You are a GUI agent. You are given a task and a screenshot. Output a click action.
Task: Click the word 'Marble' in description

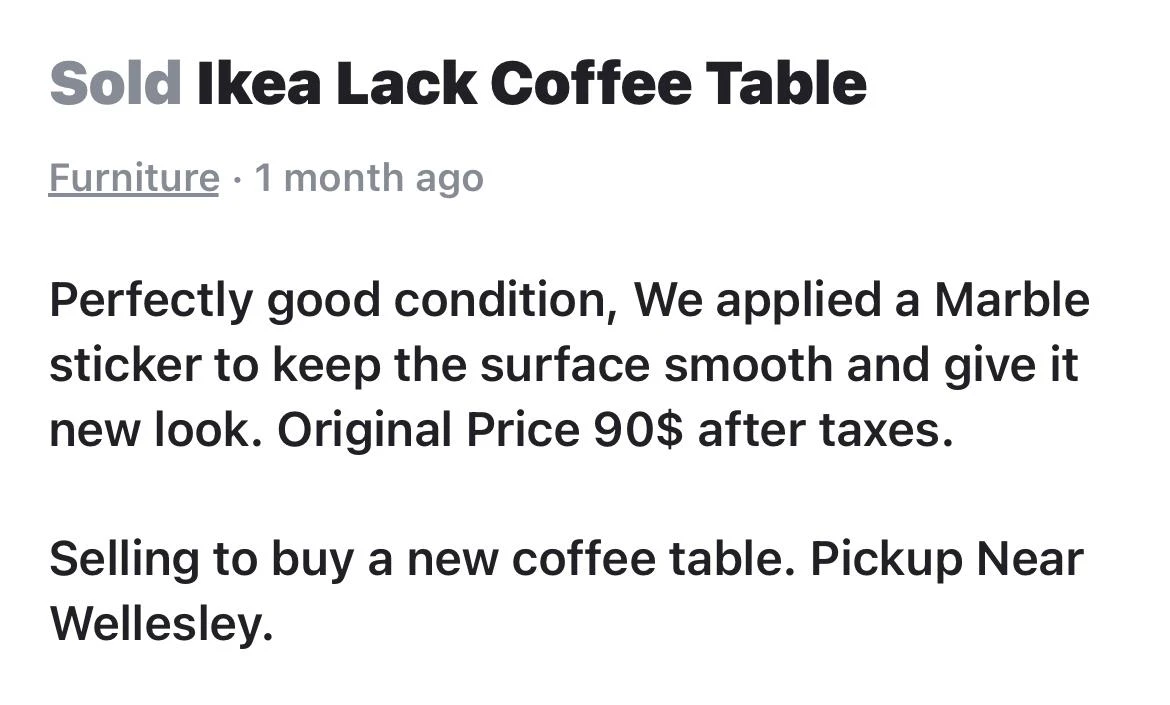(1011, 300)
